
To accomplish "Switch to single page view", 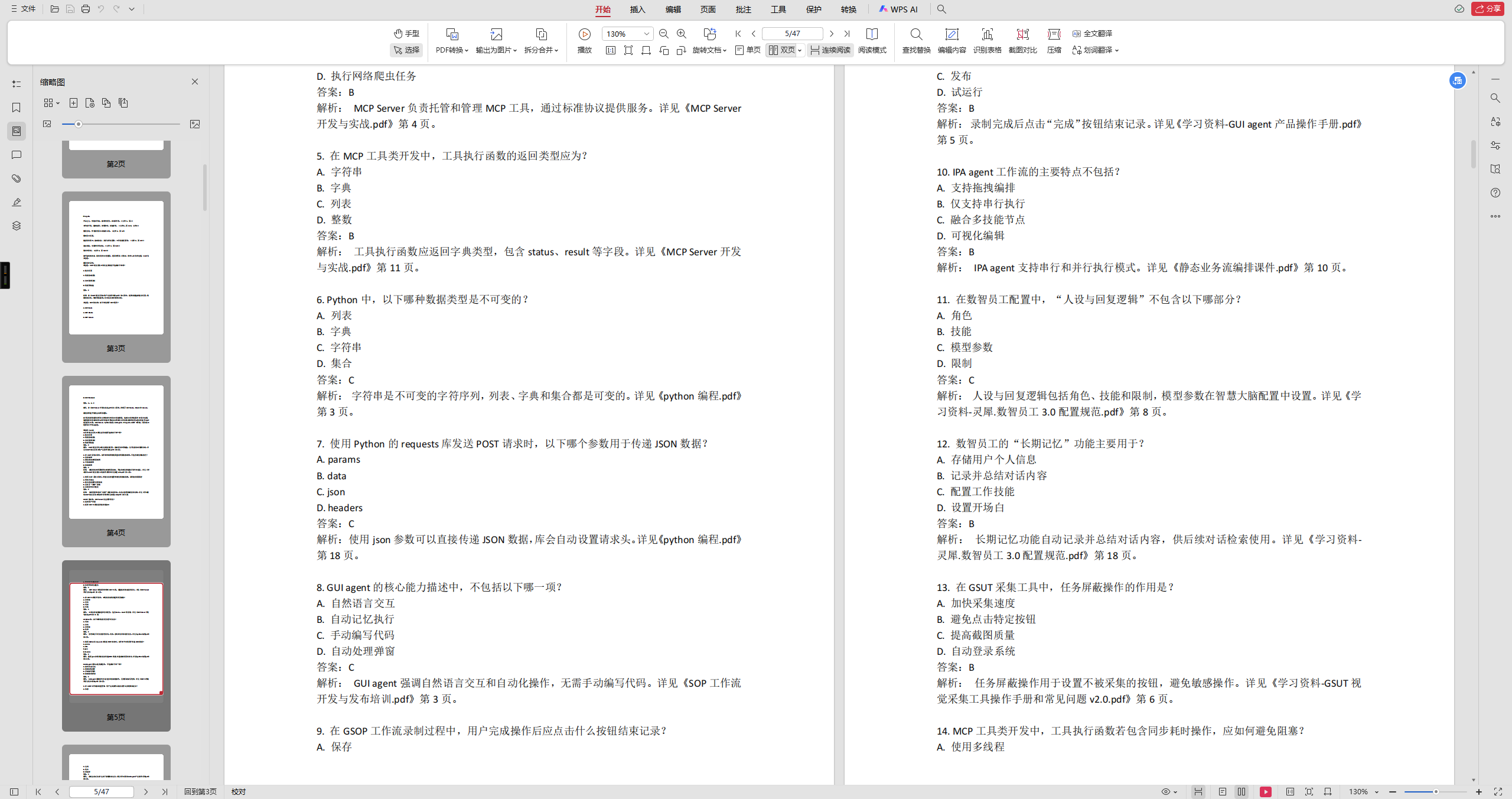I will pos(748,50).
